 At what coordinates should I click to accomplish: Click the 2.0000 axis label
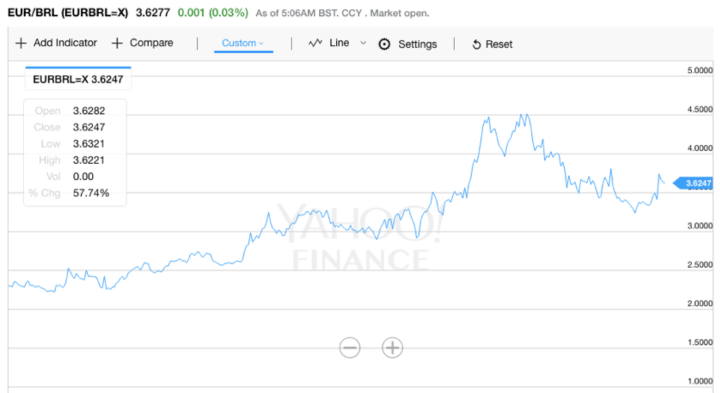click(x=700, y=303)
